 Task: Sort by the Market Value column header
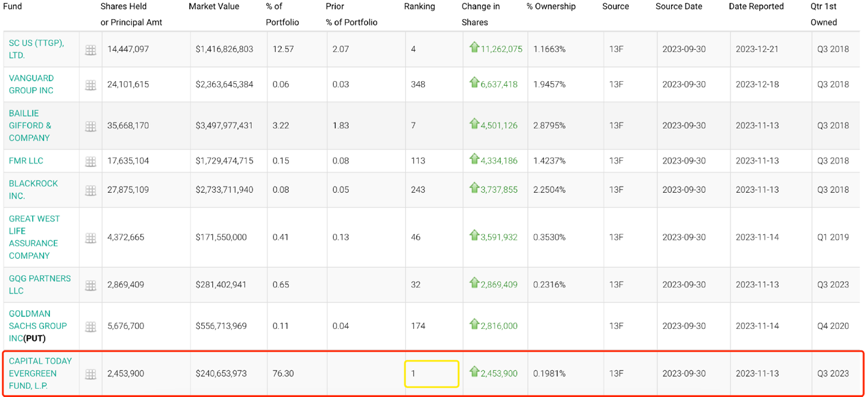click(x=214, y=7)
